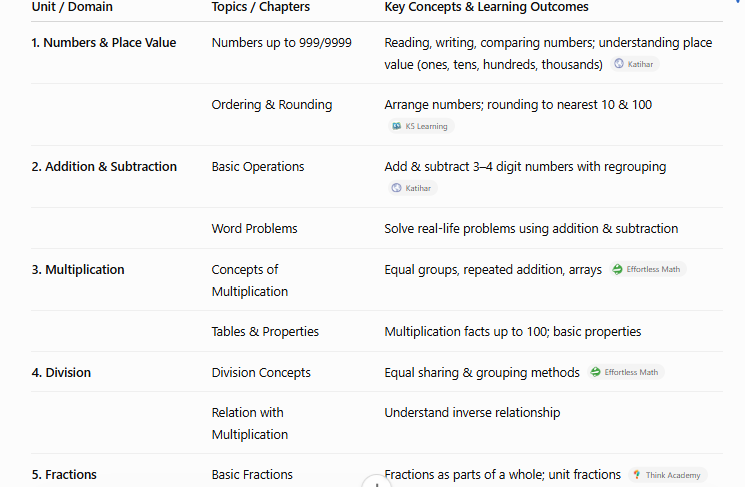Screen dimensions: 745x487
Task: Open the Think Academy citation chip
Action: [x=668, y=475]
